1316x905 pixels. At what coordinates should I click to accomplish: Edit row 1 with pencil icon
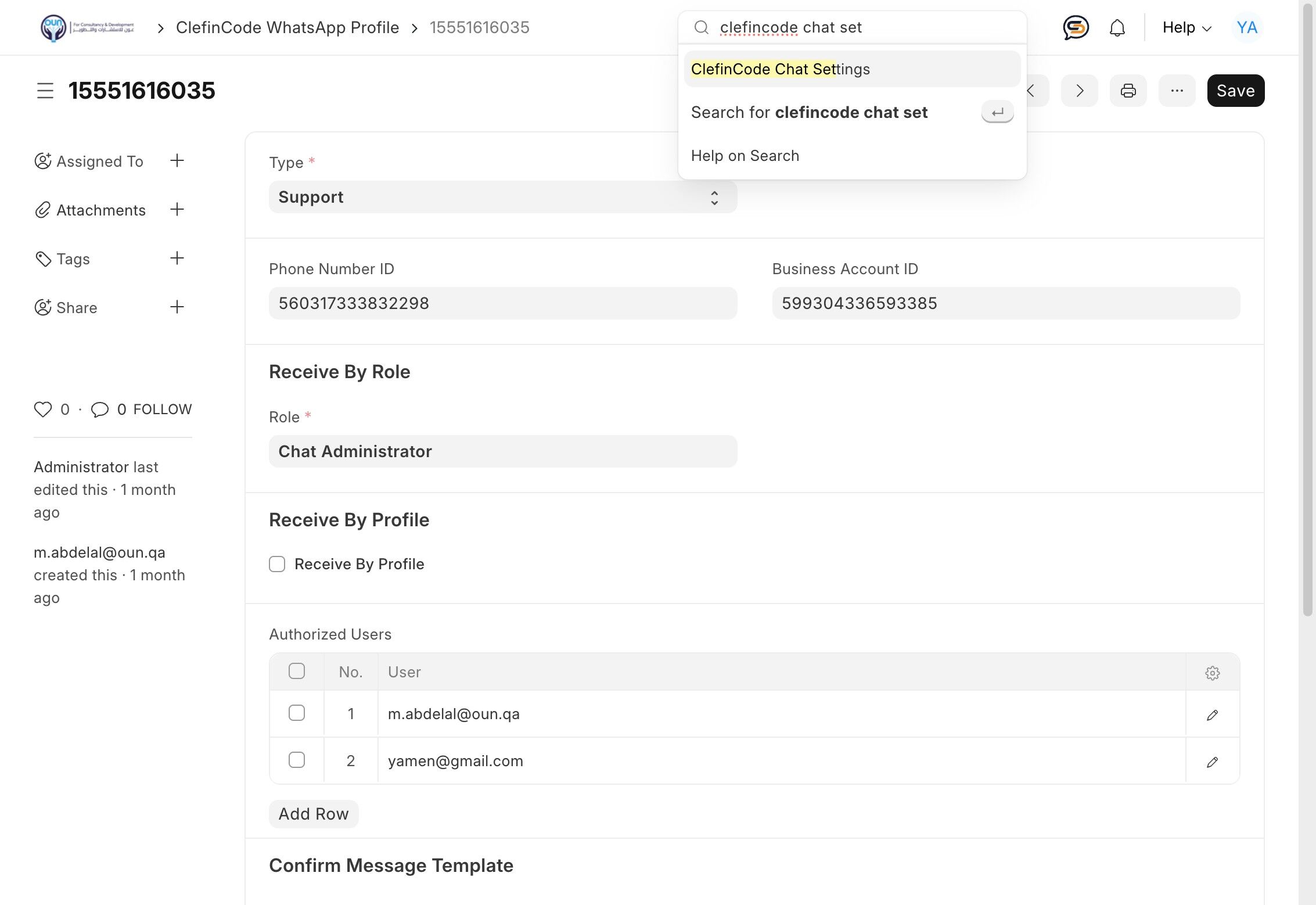1212,714
